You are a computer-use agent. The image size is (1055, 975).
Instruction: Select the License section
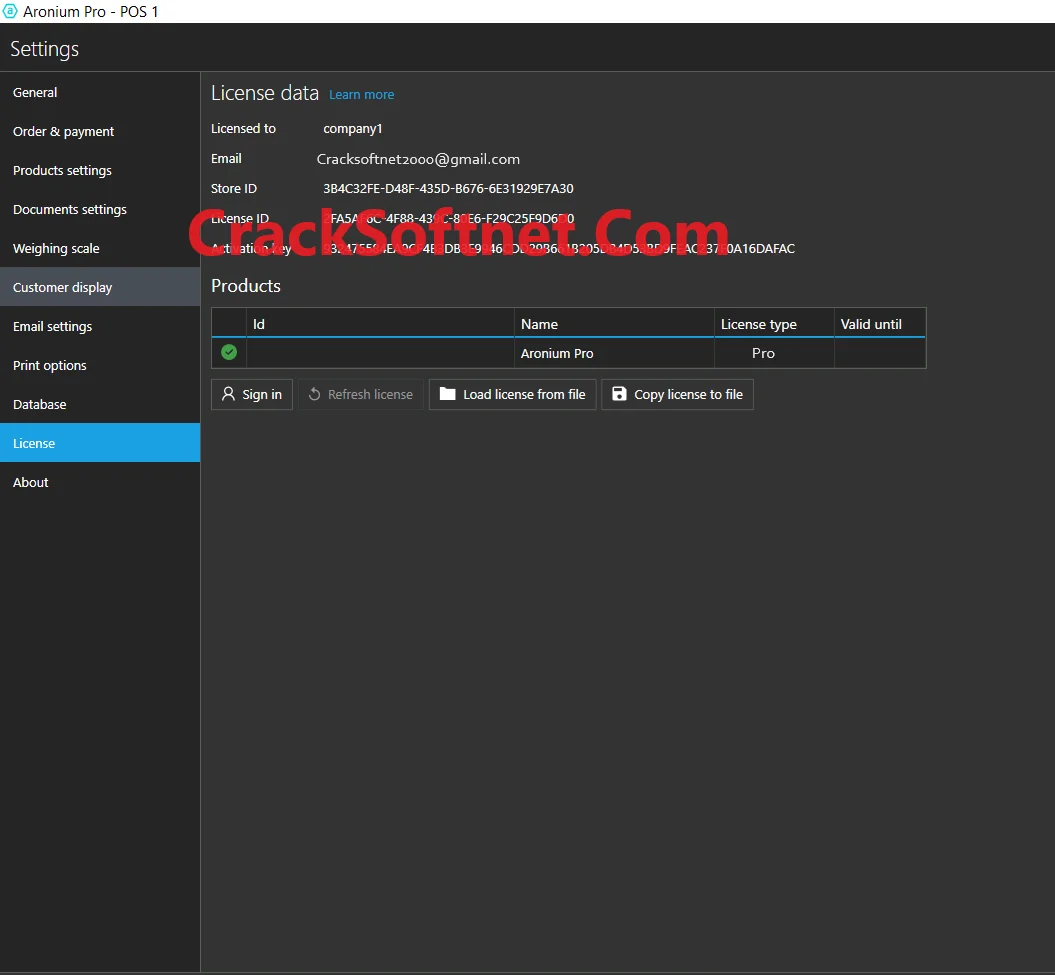coord(100,443)
